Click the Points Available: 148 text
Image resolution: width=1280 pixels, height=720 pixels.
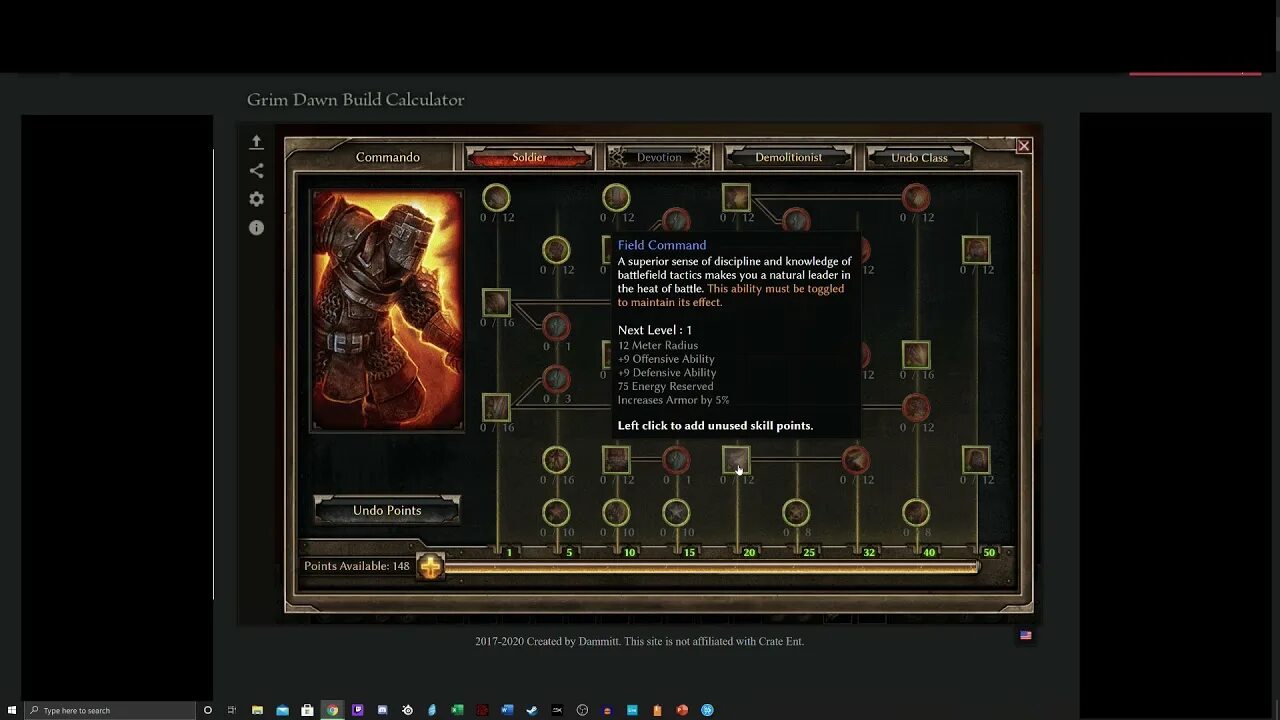coord(357,566)
